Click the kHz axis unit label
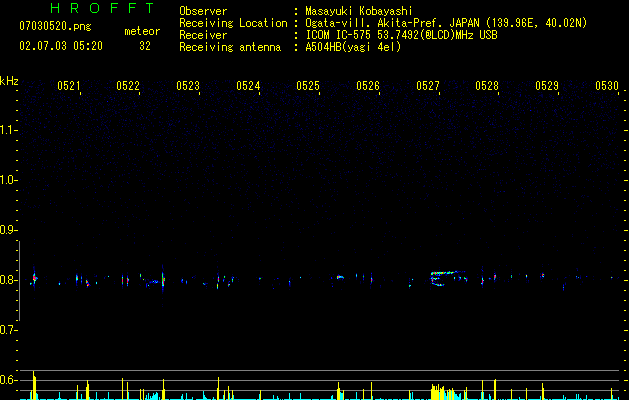629x400 pixels. [9, 81]
